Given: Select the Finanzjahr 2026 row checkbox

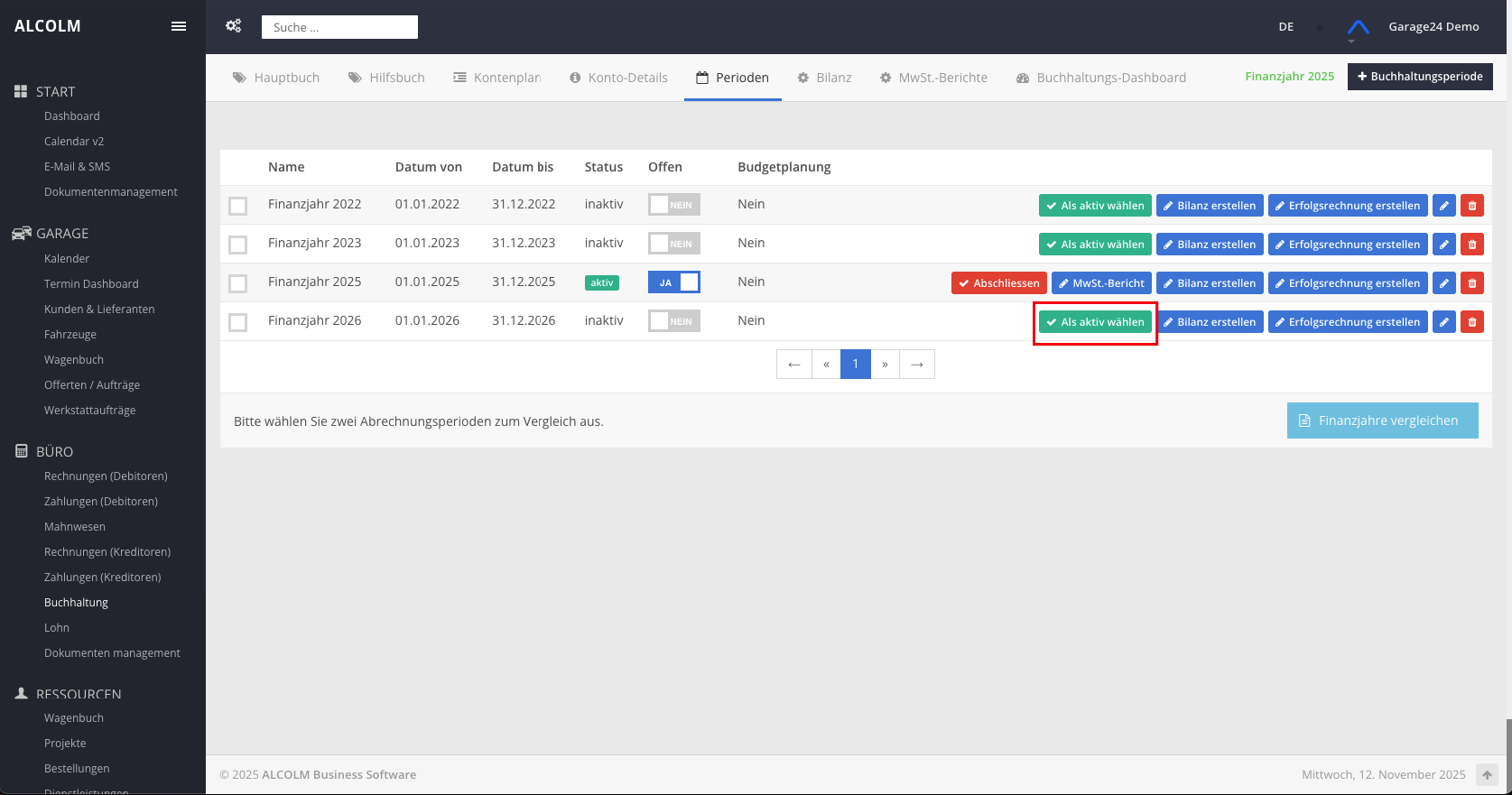Looking at the screenshot, I should pyautogui.click(x=238, y=322).
